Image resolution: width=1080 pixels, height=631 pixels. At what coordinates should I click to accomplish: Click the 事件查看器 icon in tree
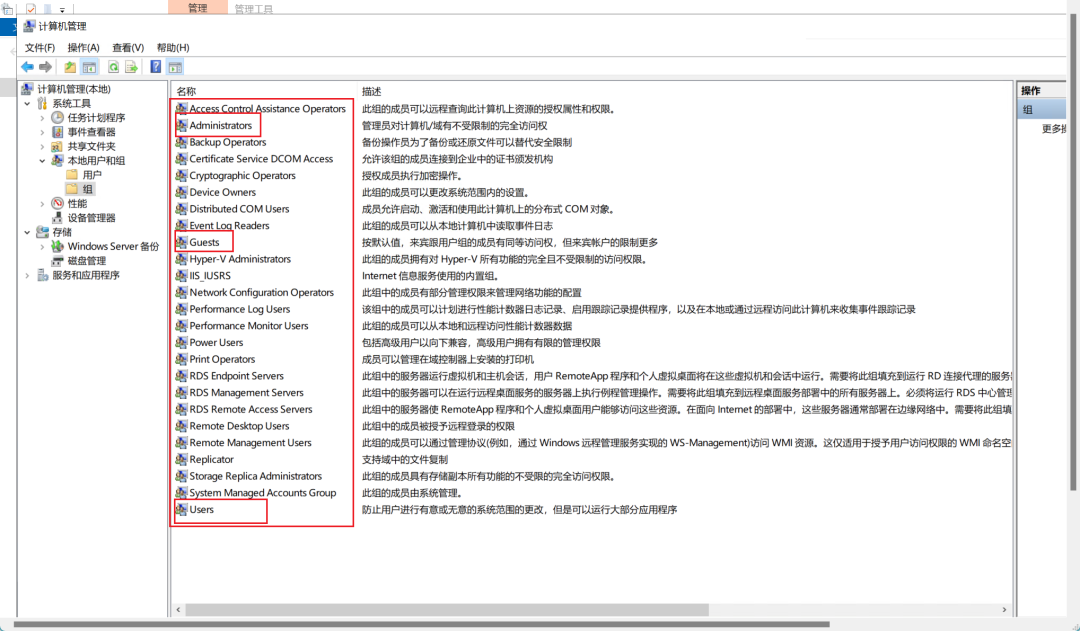pos(58,132)
